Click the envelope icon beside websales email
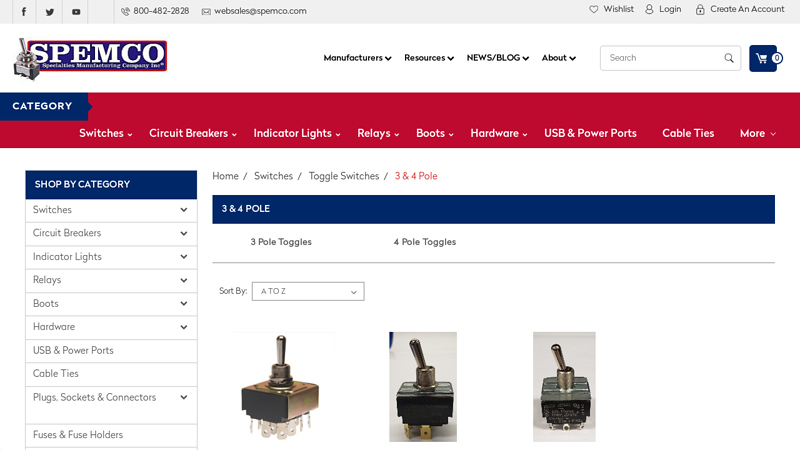The image size is (800, 450). tap(206, 11)
